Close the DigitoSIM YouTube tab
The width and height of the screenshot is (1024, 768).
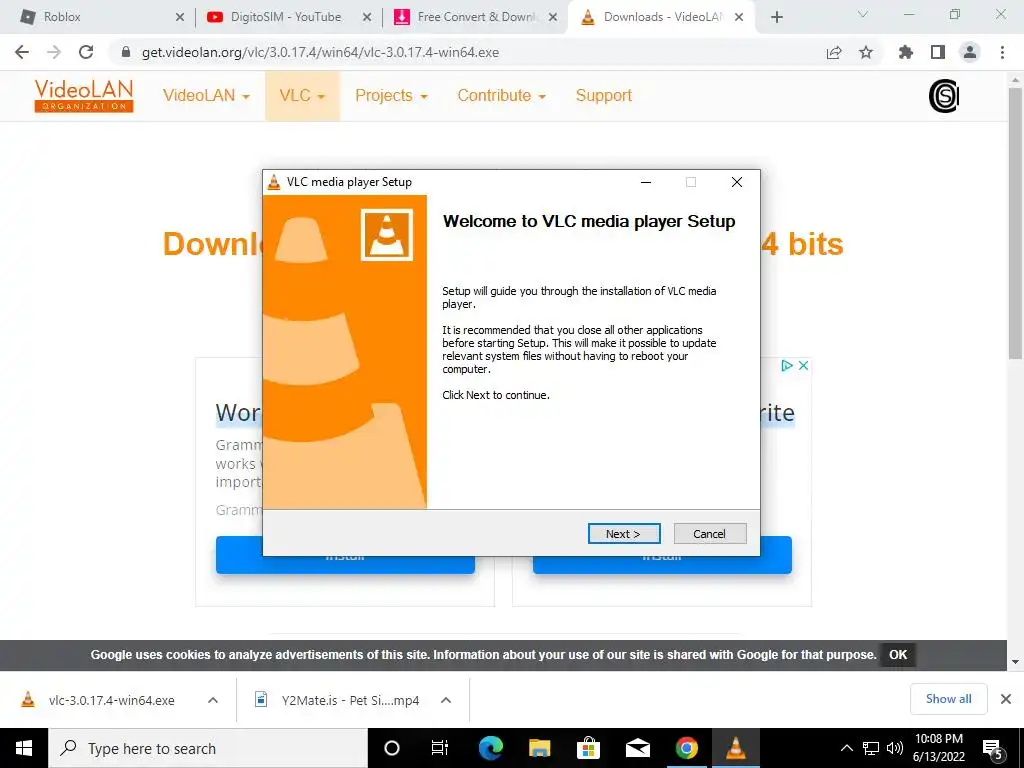pyautogui.click(x=367, y=18)
